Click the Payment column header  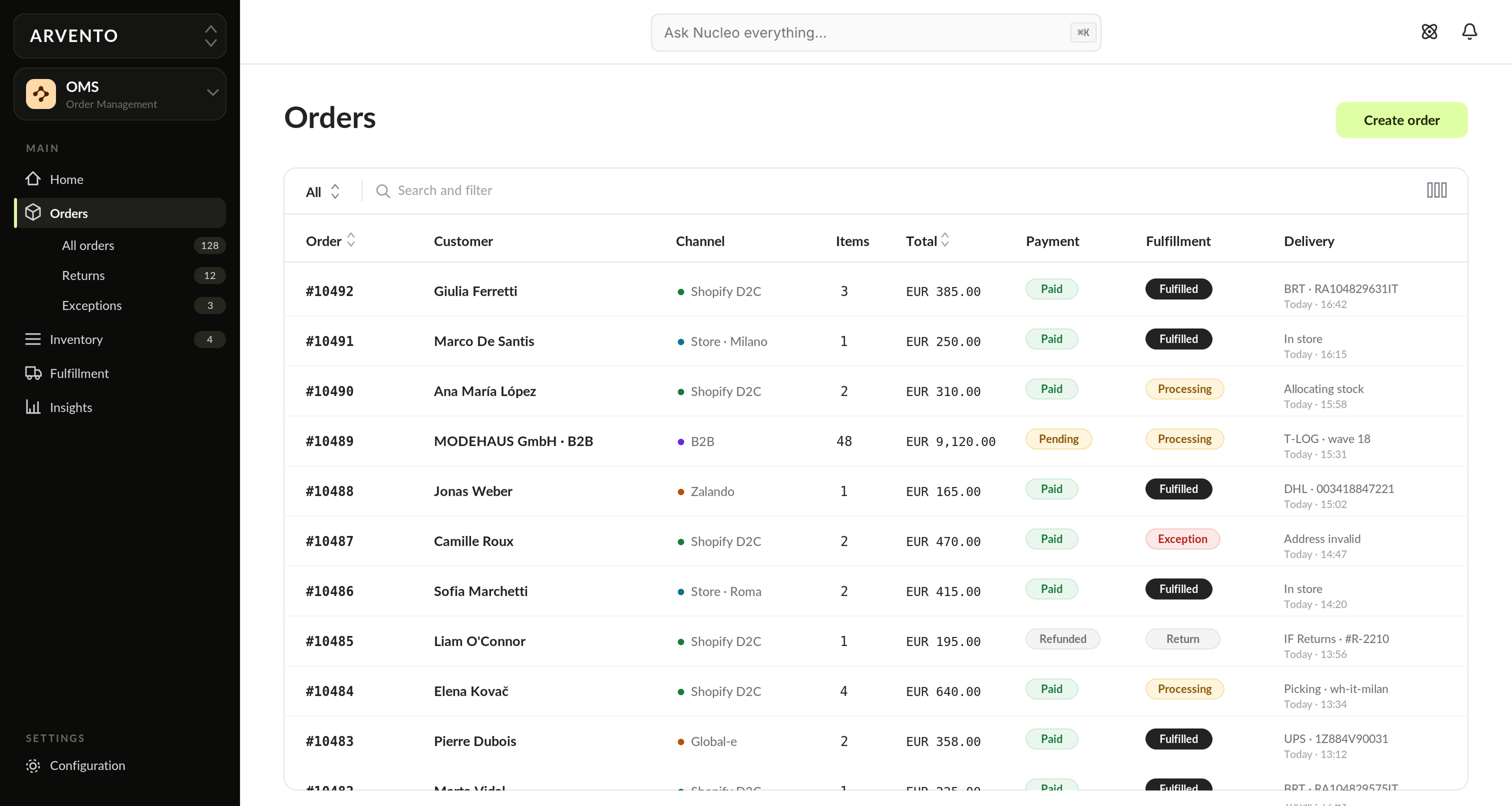(1052, 240)
